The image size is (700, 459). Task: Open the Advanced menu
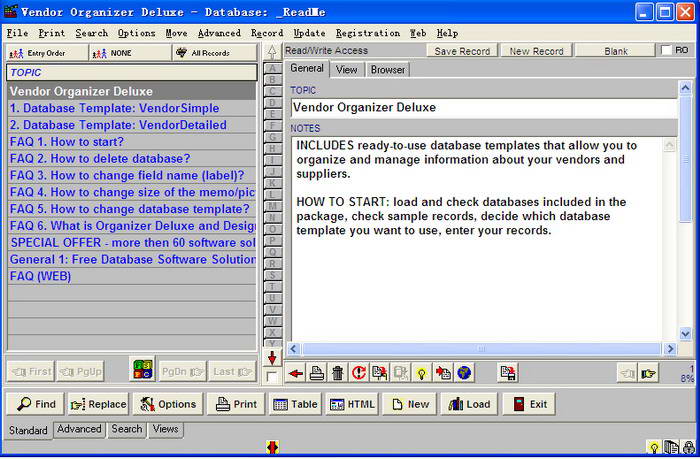[x=219, y=33]
